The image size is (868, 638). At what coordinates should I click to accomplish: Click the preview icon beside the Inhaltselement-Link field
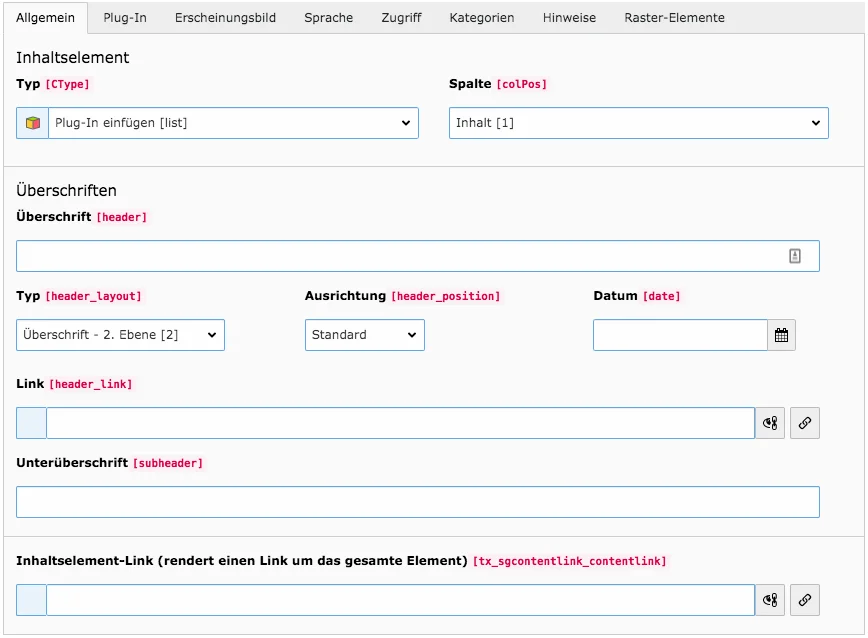tap(769, 599)
